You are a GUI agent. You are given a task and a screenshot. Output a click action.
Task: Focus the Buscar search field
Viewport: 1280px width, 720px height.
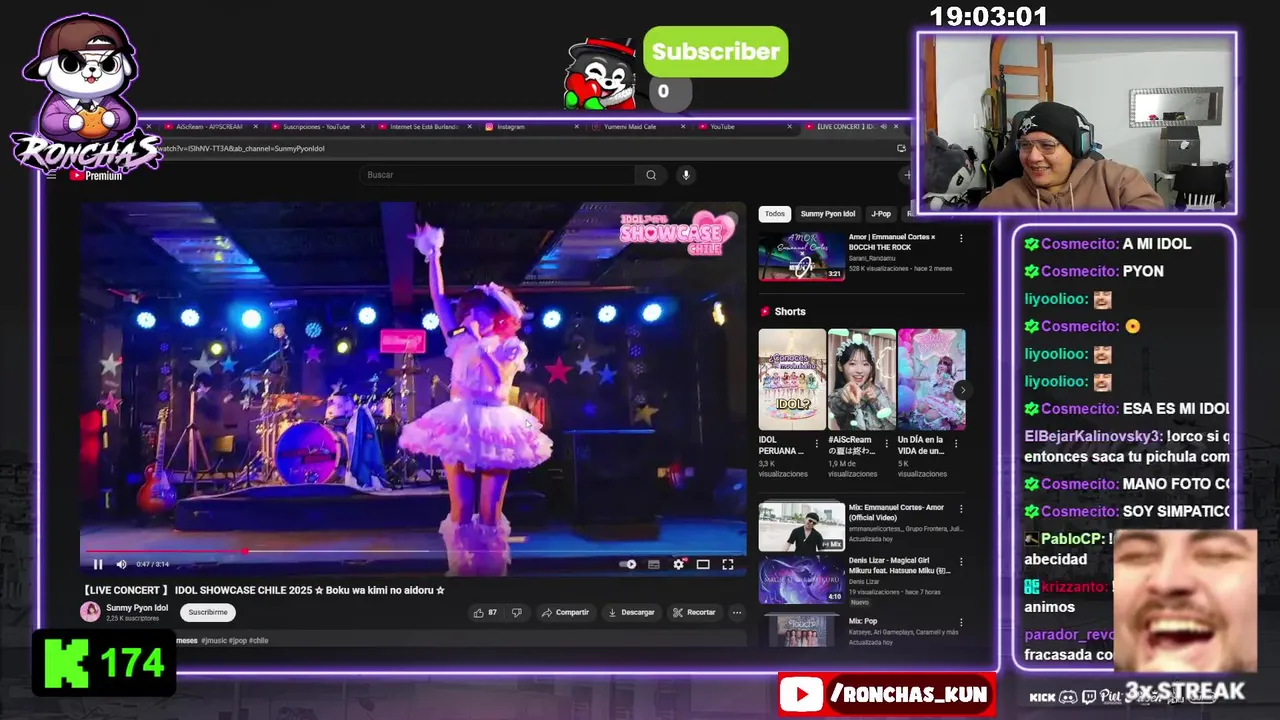click(498, 175)
